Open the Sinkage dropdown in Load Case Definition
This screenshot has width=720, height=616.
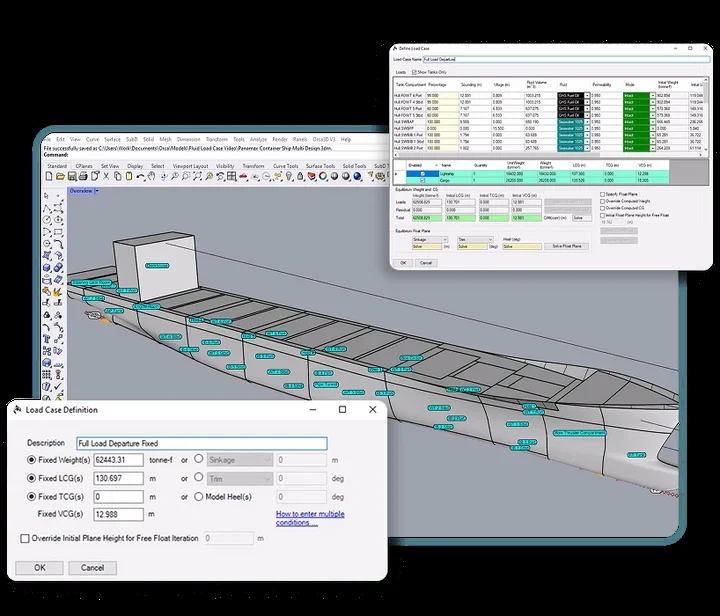click(240, 460)
